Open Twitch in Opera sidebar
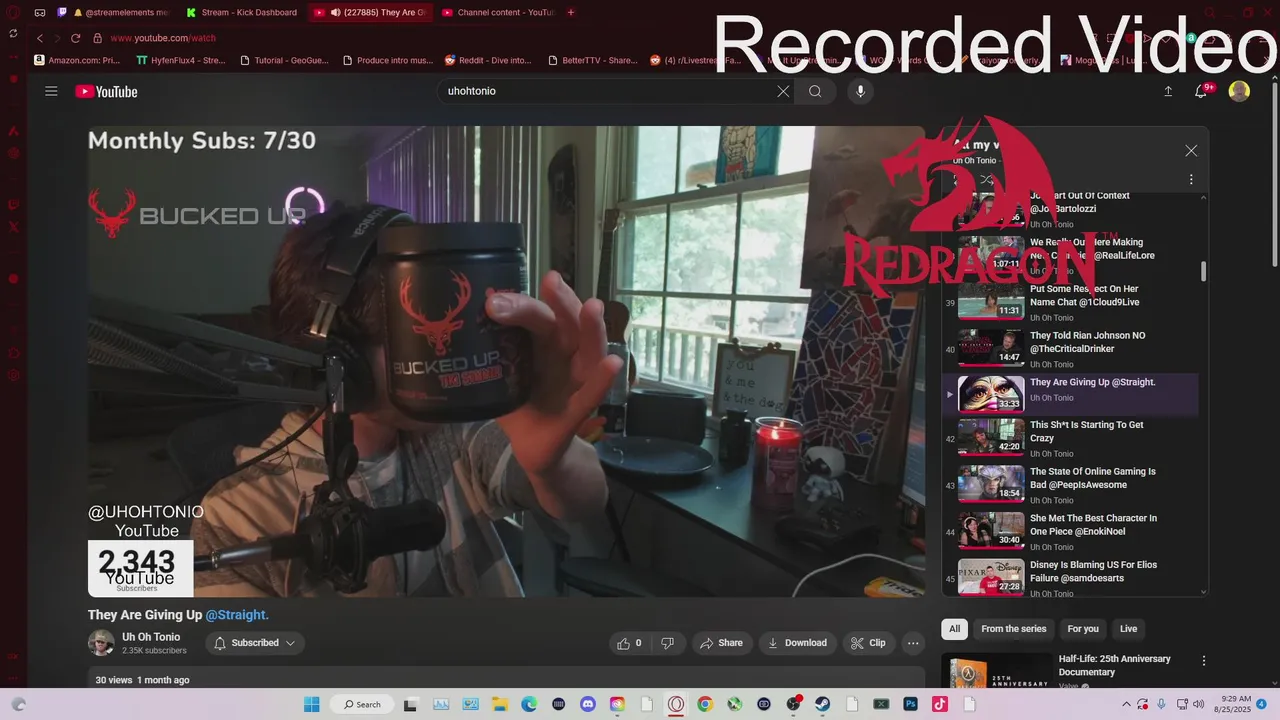 click(x=13, y=204)
